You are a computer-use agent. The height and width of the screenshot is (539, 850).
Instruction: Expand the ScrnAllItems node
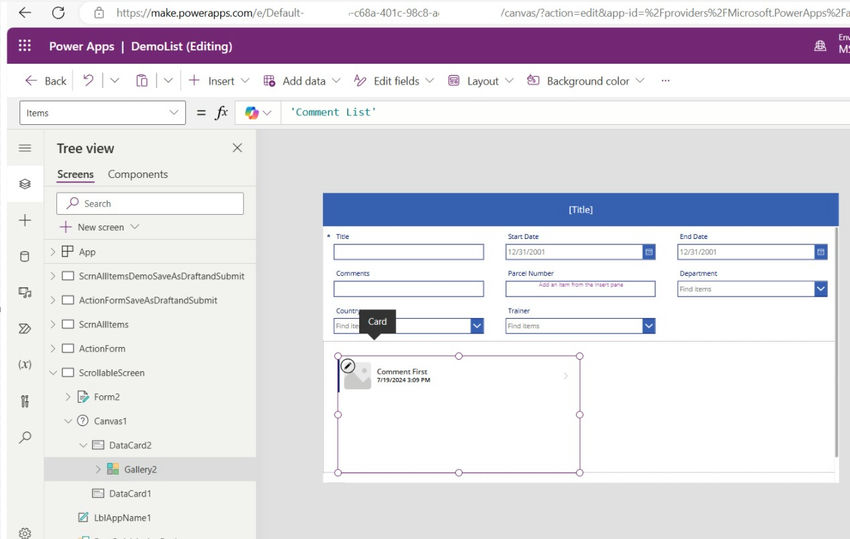click(x=53, y=324)
